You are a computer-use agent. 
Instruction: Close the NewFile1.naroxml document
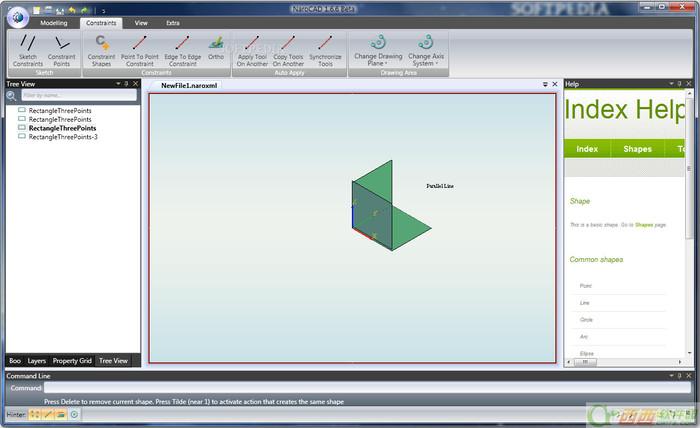[x=555, y=84]
